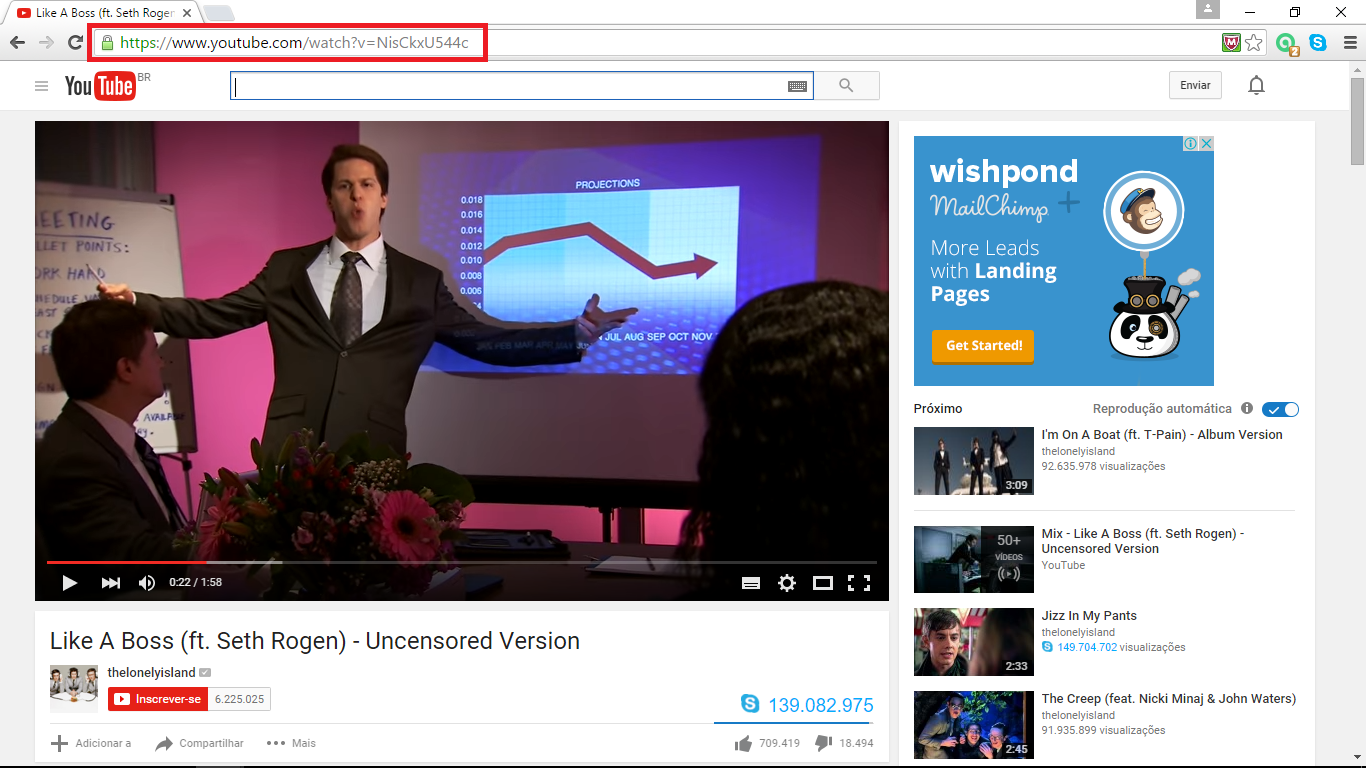Go forward in browser
Viewport: 1366px width, 768px height.
coord(46,42)
